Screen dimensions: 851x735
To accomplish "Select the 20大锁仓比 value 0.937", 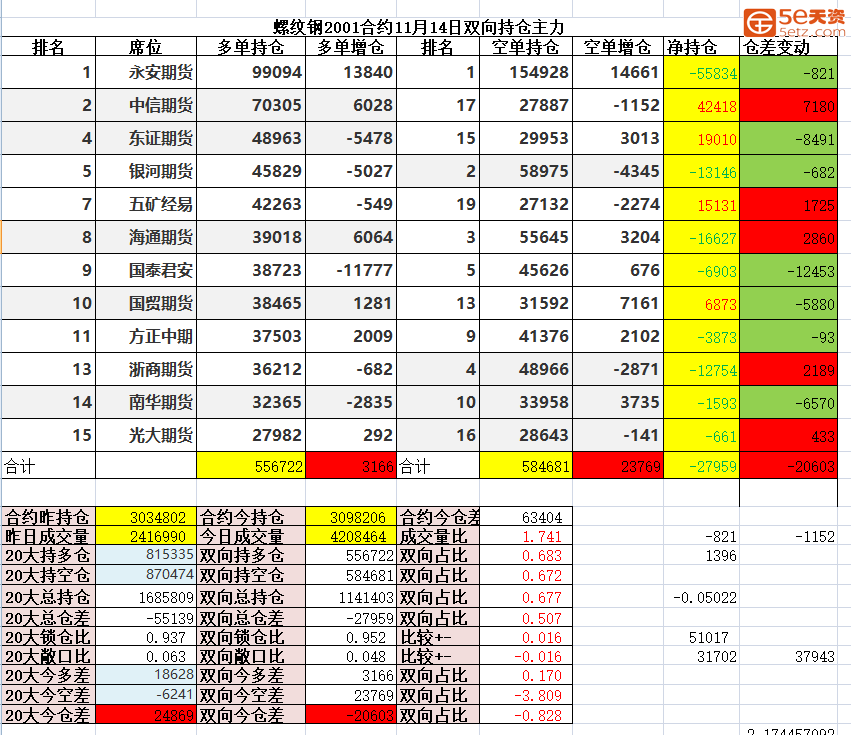I will (x=145, y=637).
